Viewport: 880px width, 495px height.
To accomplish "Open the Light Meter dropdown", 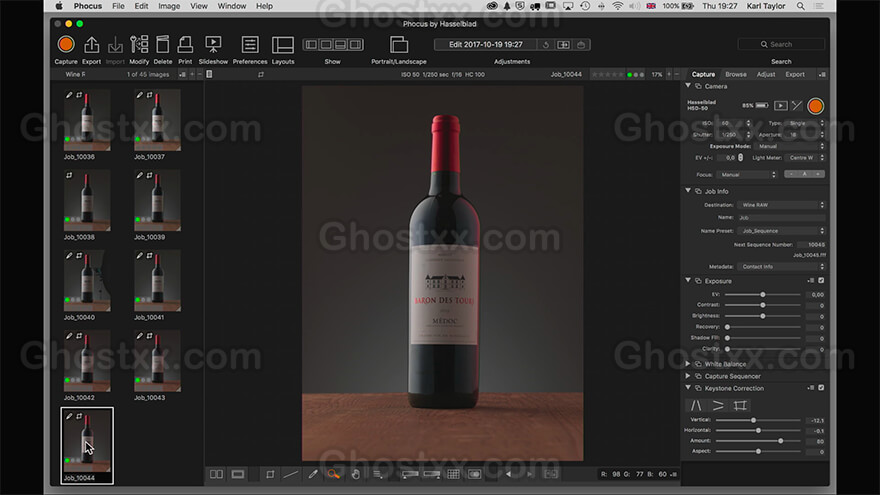I will (805, 158).
